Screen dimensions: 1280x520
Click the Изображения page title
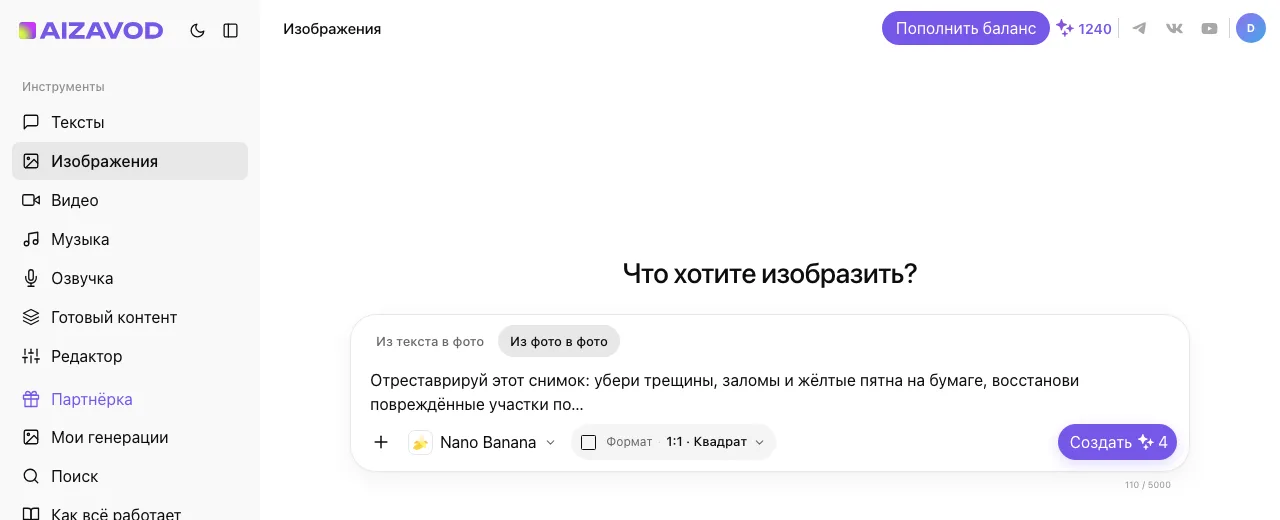[332, 29]
